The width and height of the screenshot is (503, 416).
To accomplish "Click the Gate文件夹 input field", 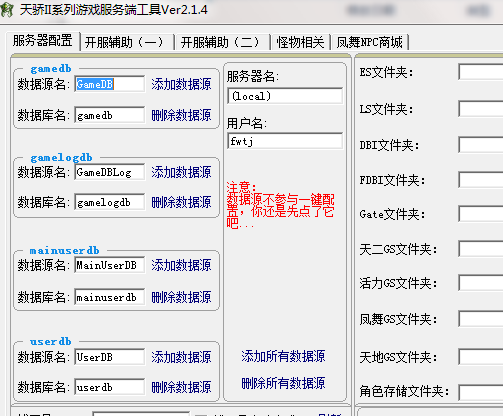I will 481,214.
